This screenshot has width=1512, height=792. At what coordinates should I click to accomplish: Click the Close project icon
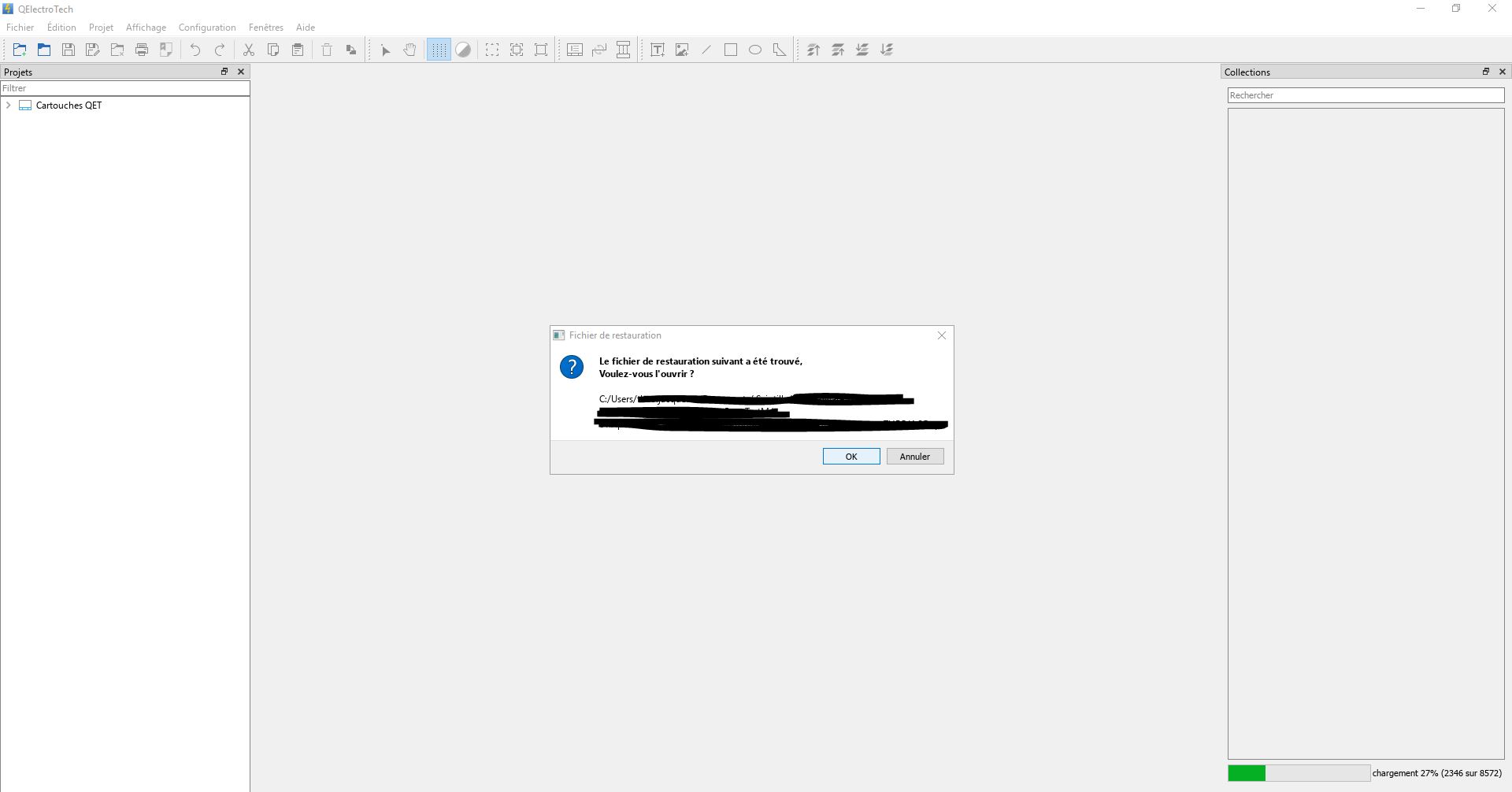click(x=117, y=50)
